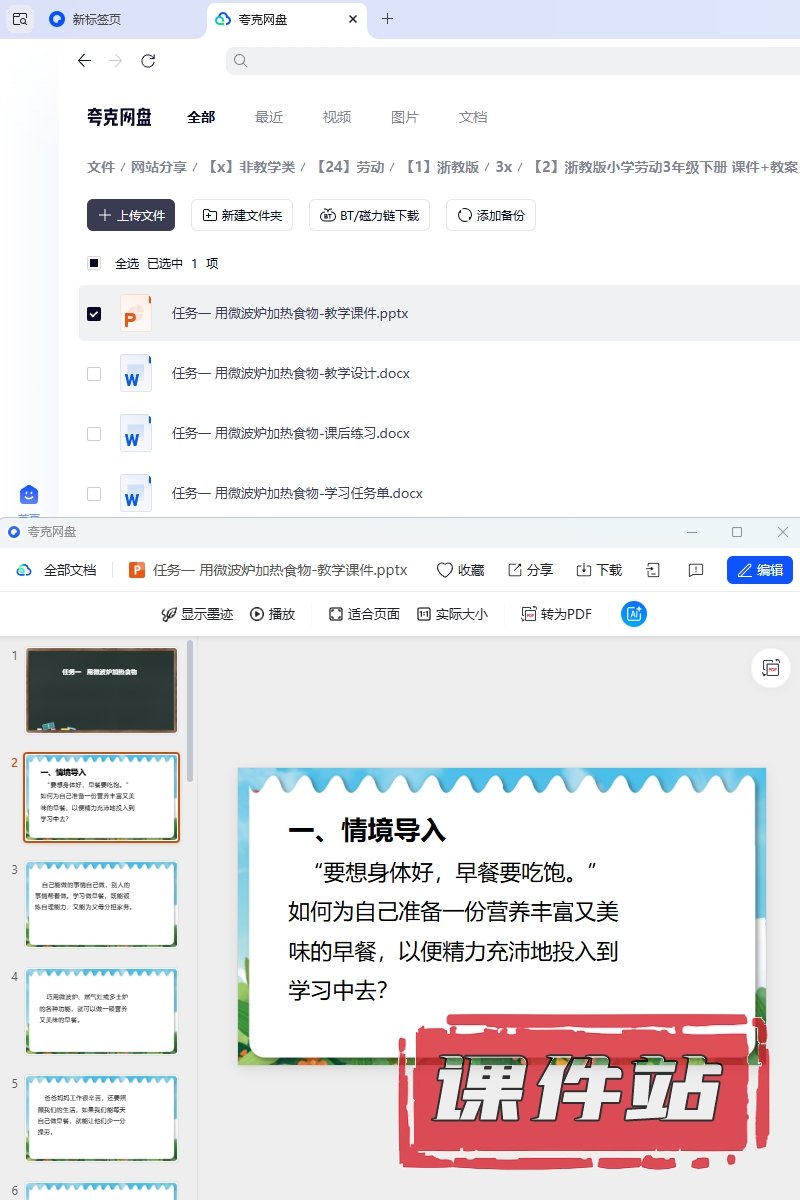This screenshot has width=800, height=1200.
Task: Click the 分享 share icon
Action: tap(515, 570)
